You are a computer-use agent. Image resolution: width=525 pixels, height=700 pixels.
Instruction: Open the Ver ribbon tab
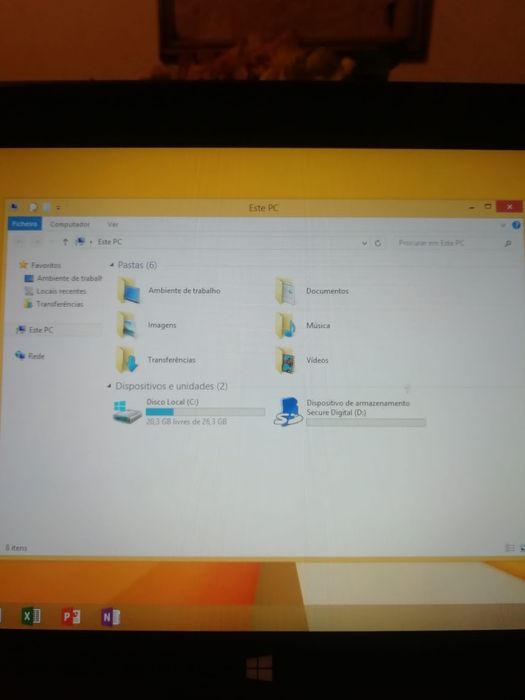click(x=112, y=224)
